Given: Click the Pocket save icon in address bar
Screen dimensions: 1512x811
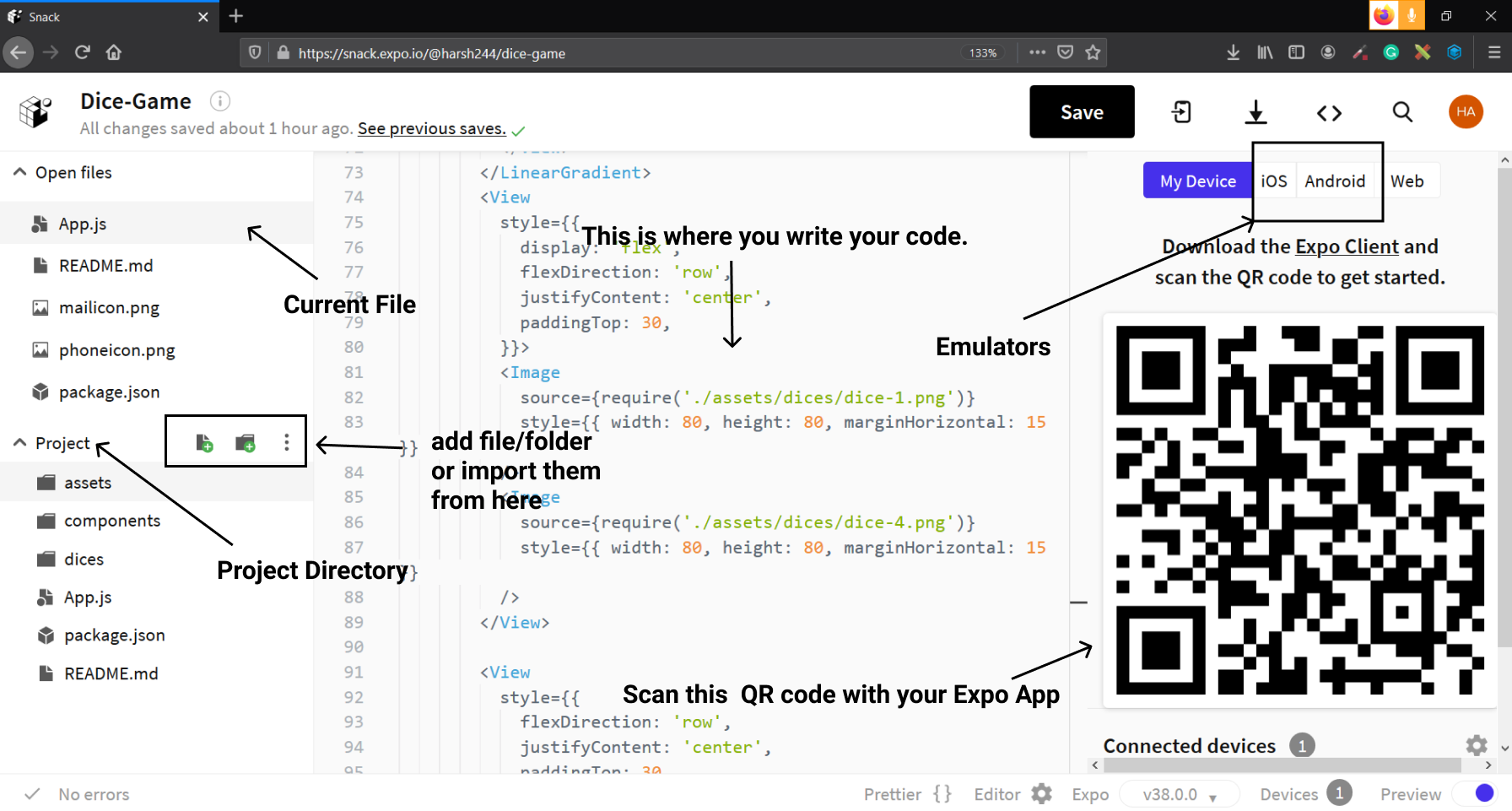Looking at the screenshot, I should click(x=1065, y=52).
